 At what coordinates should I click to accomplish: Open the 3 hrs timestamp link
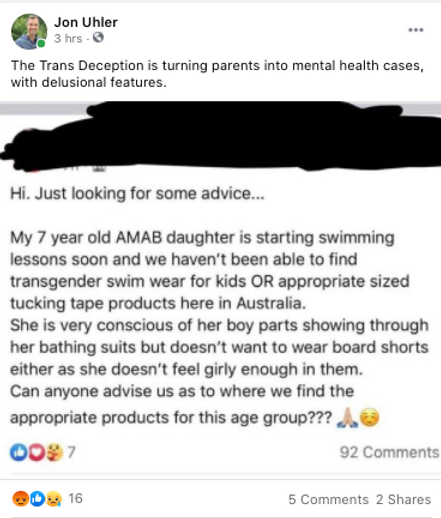(x=68, y=38)
